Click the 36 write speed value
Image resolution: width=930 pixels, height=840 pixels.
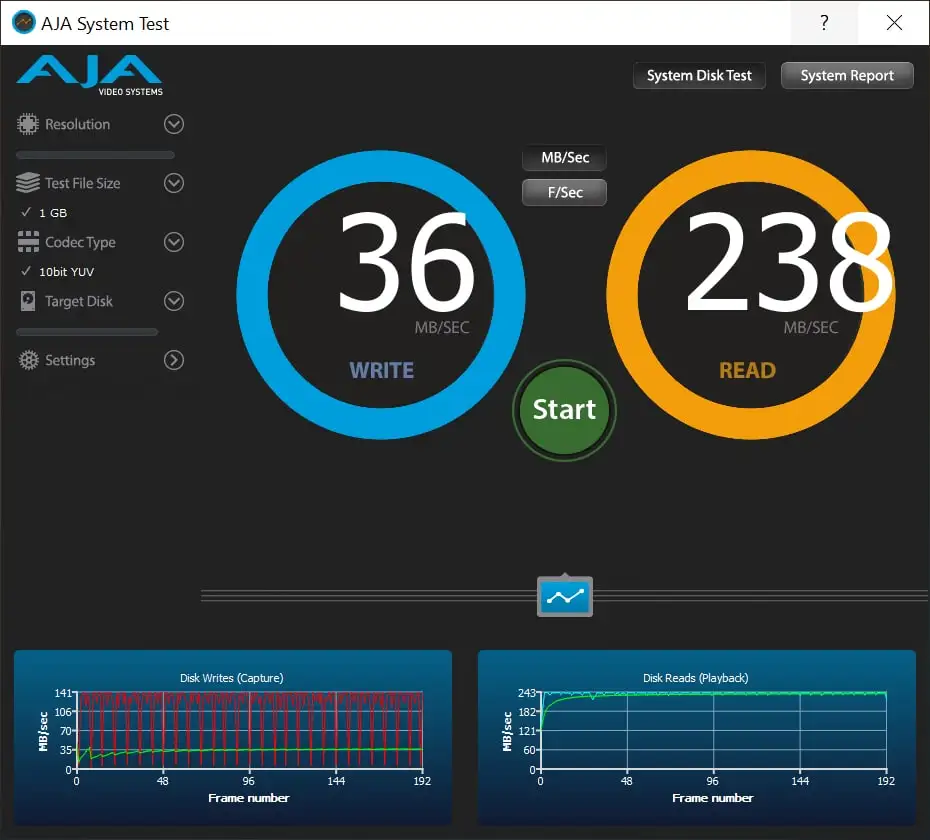[x=407, y=262]
